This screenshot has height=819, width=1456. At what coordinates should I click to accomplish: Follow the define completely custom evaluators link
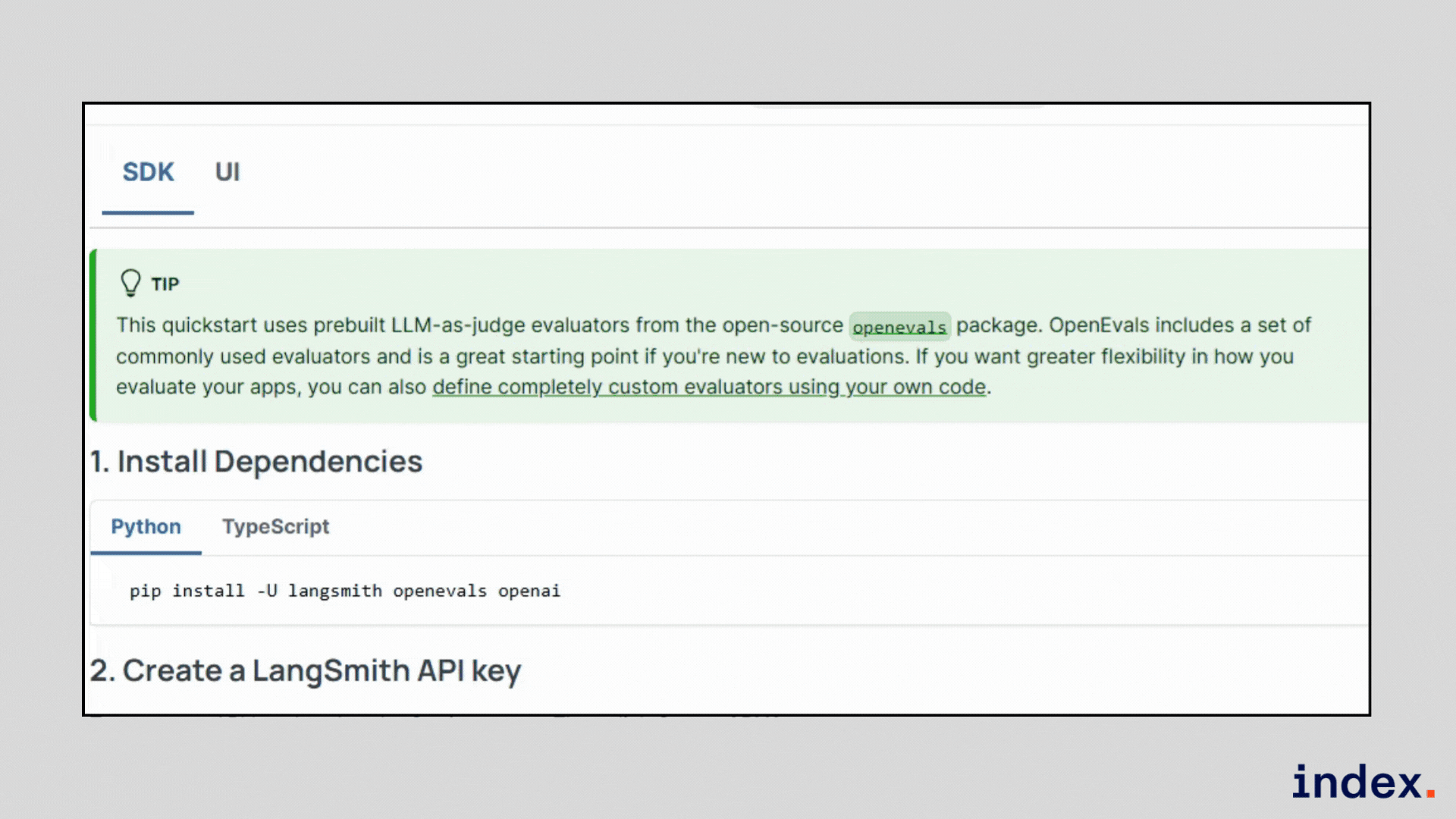click(709, 387)
